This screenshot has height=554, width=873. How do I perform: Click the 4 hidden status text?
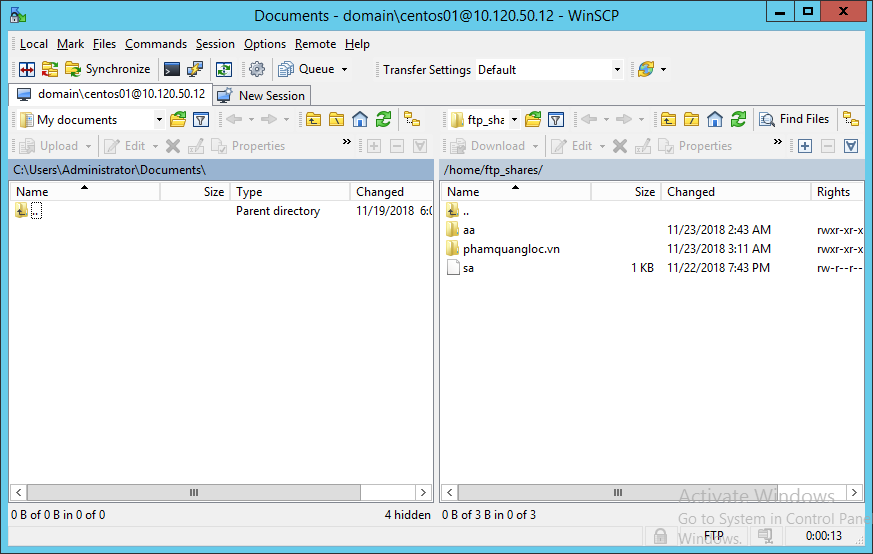coord(408,515)
